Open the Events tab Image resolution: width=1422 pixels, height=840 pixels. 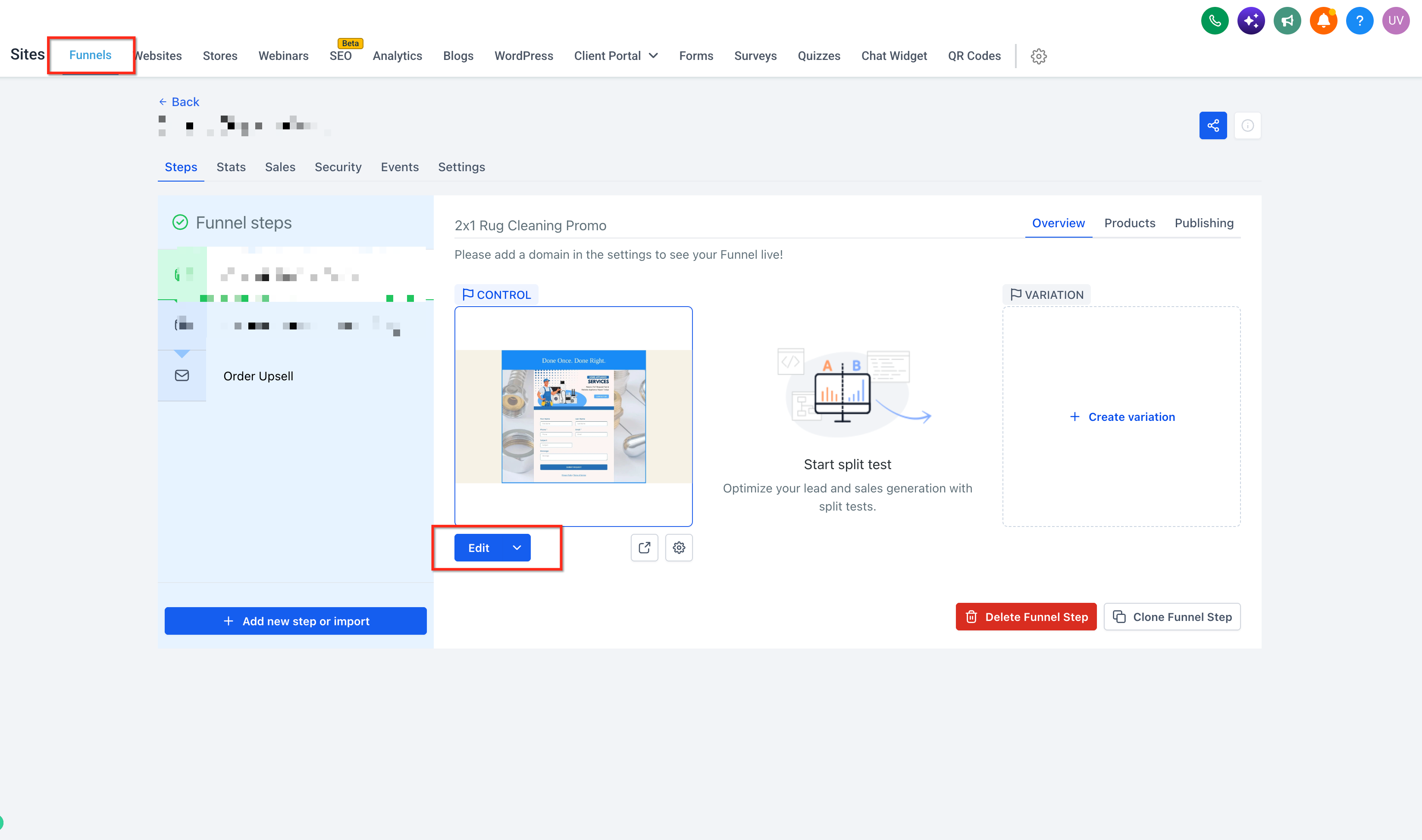(400, 167)
